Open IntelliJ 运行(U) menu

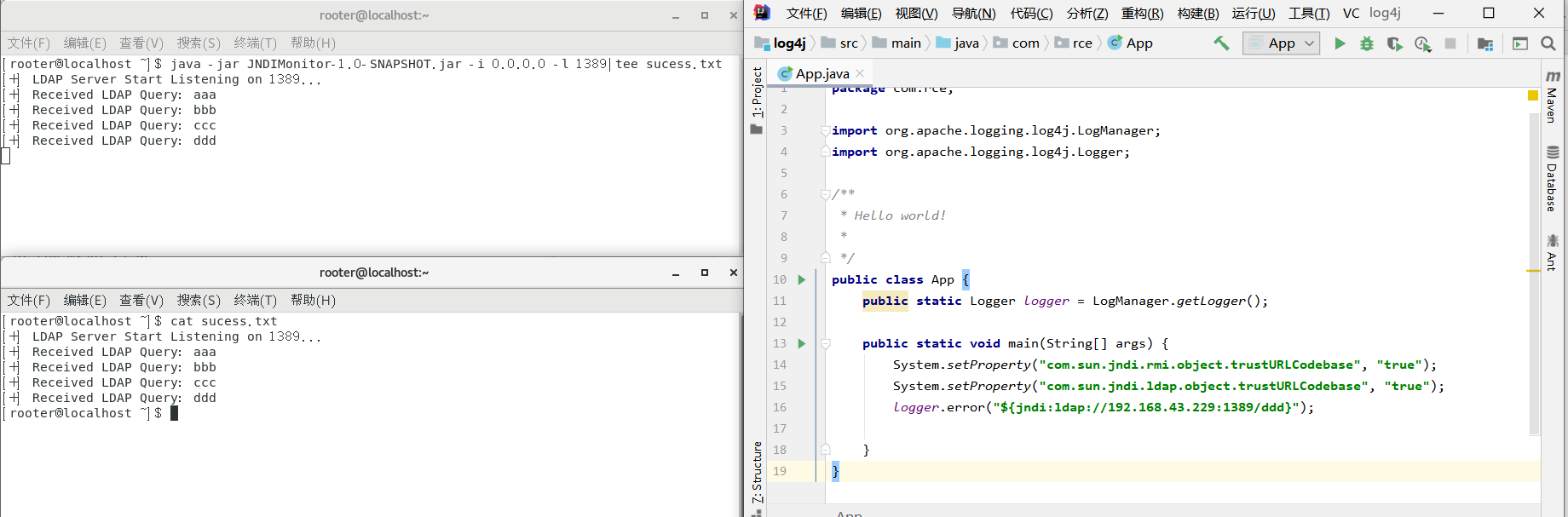(x=1254, y=13)
